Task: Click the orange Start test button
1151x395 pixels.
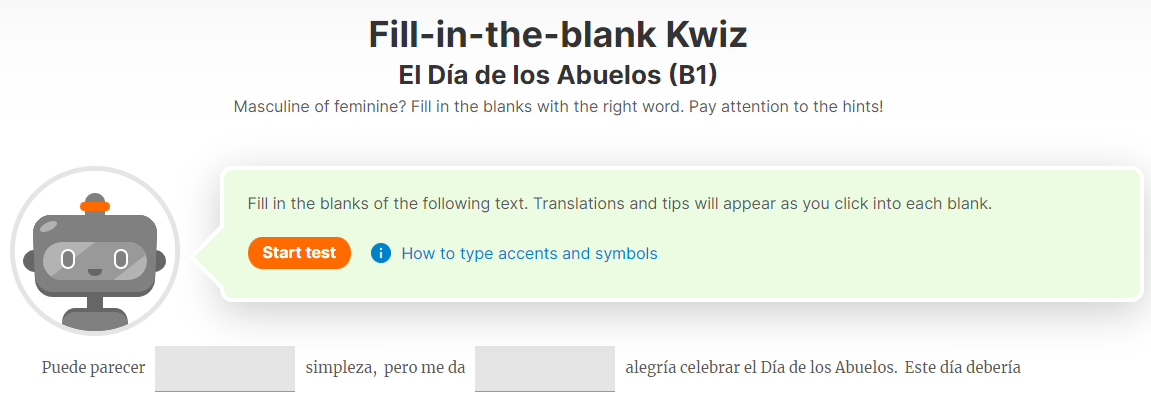Action: (x=299, y=253)
